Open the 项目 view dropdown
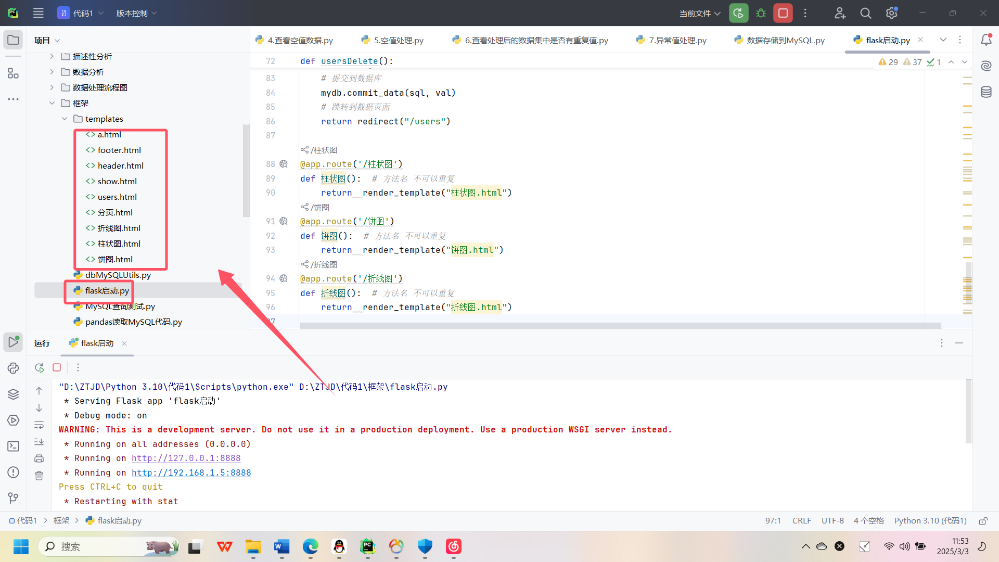 (x=47, y=40)
